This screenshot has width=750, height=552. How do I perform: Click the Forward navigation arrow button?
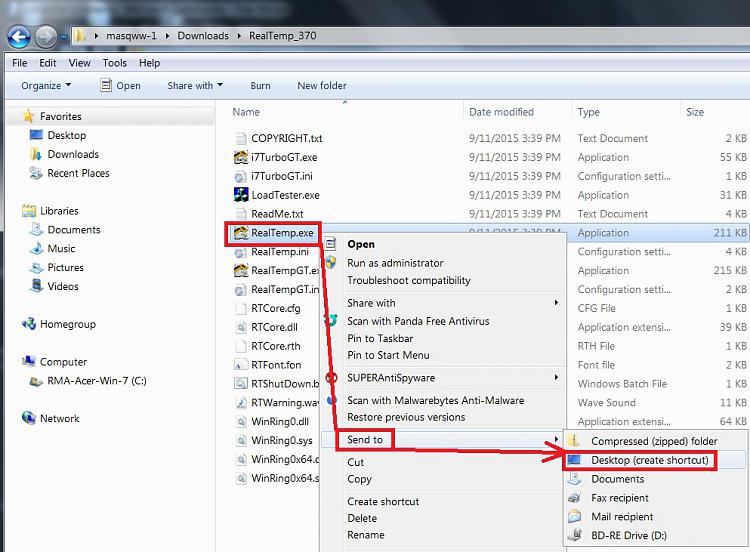46,36
